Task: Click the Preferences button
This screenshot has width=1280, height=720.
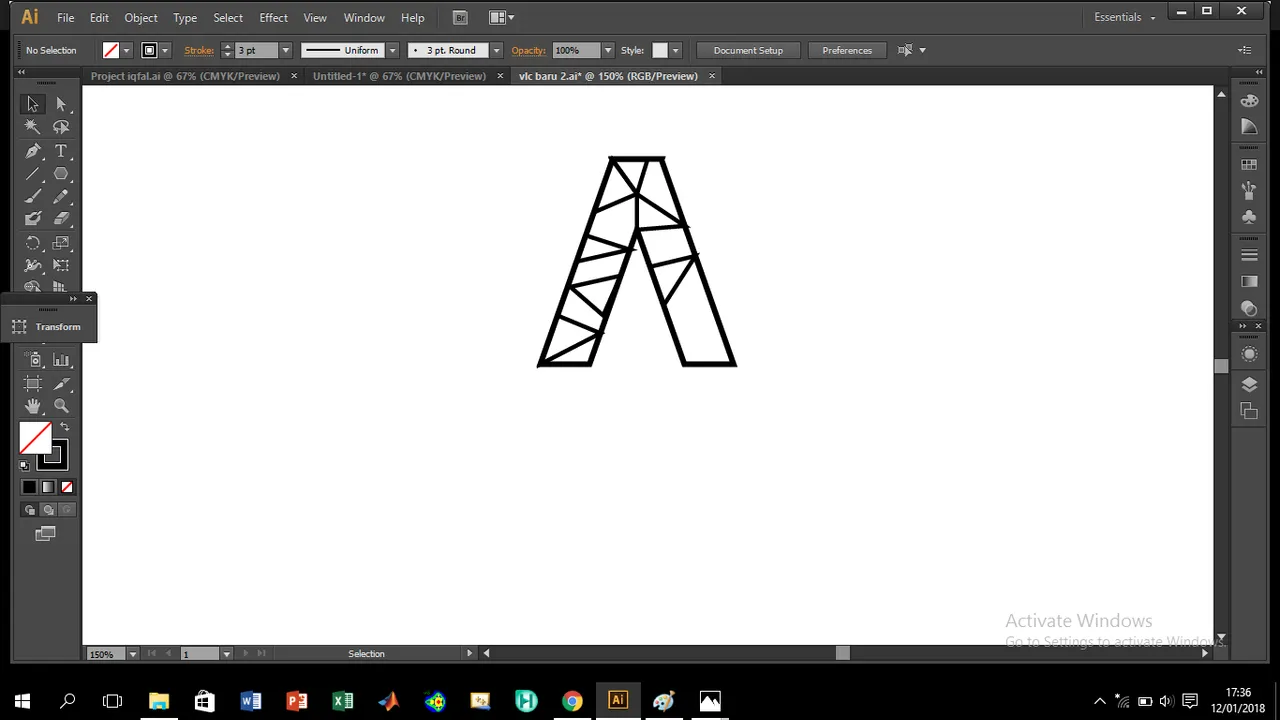Action: tap(847, 50)
